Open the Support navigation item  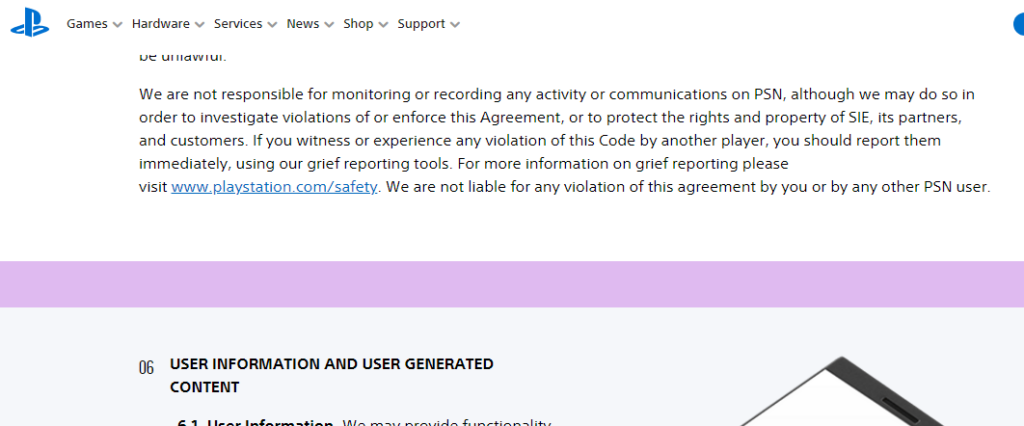pos(421,24)
